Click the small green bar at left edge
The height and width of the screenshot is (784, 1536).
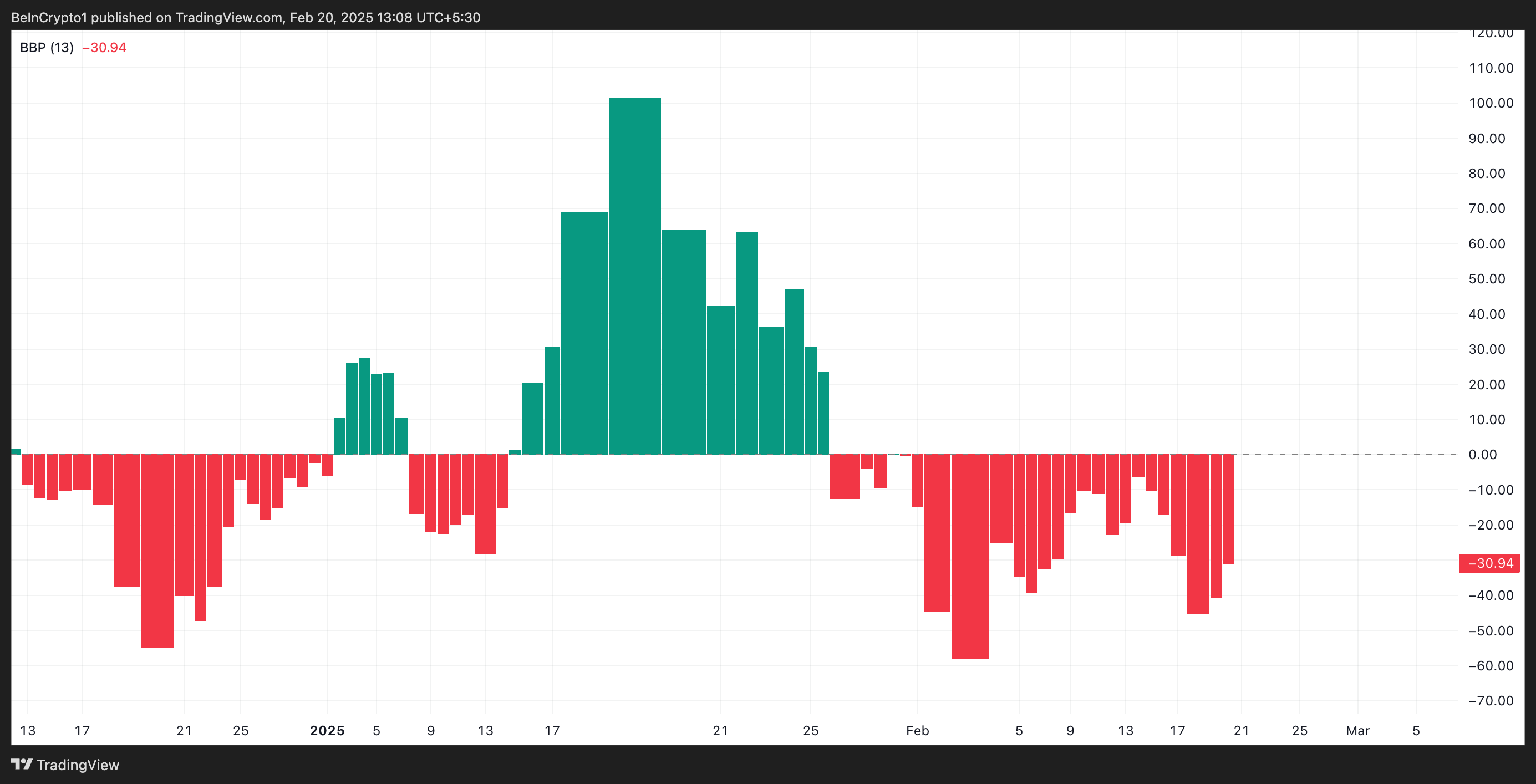tap(16, 451)
